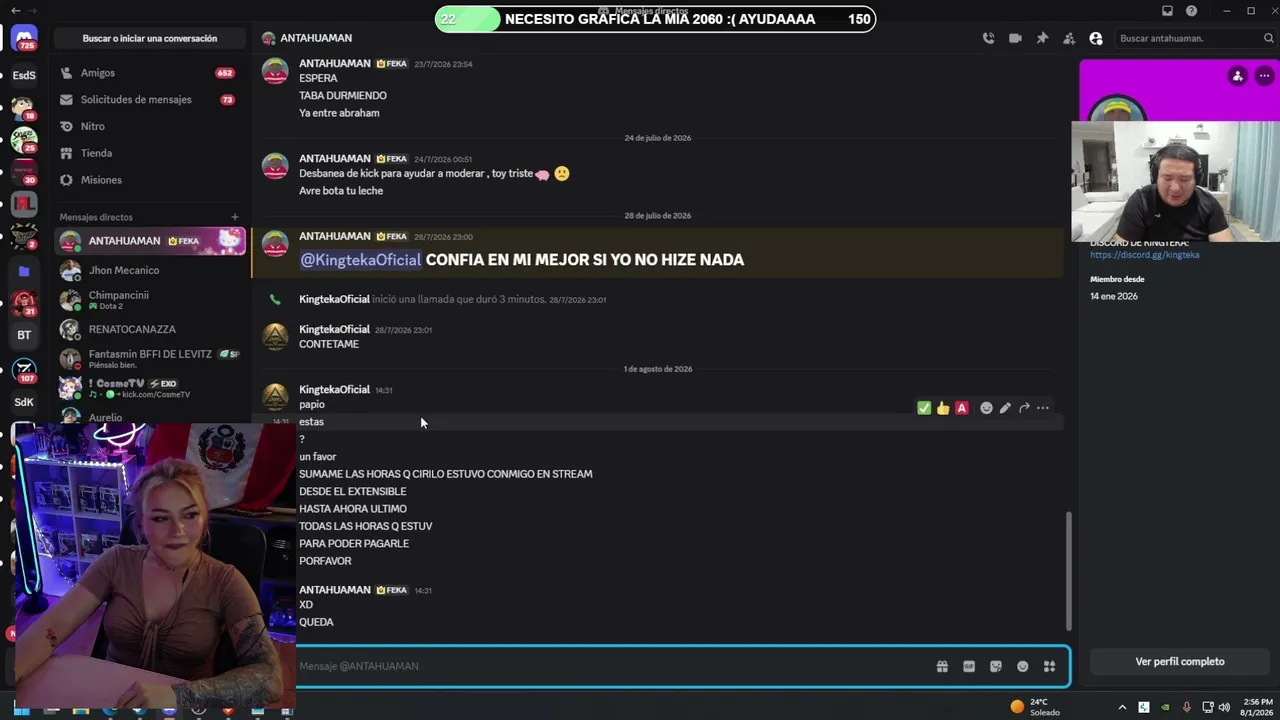Open the sticker picker
1280x720 pixels.
point(996,666)
